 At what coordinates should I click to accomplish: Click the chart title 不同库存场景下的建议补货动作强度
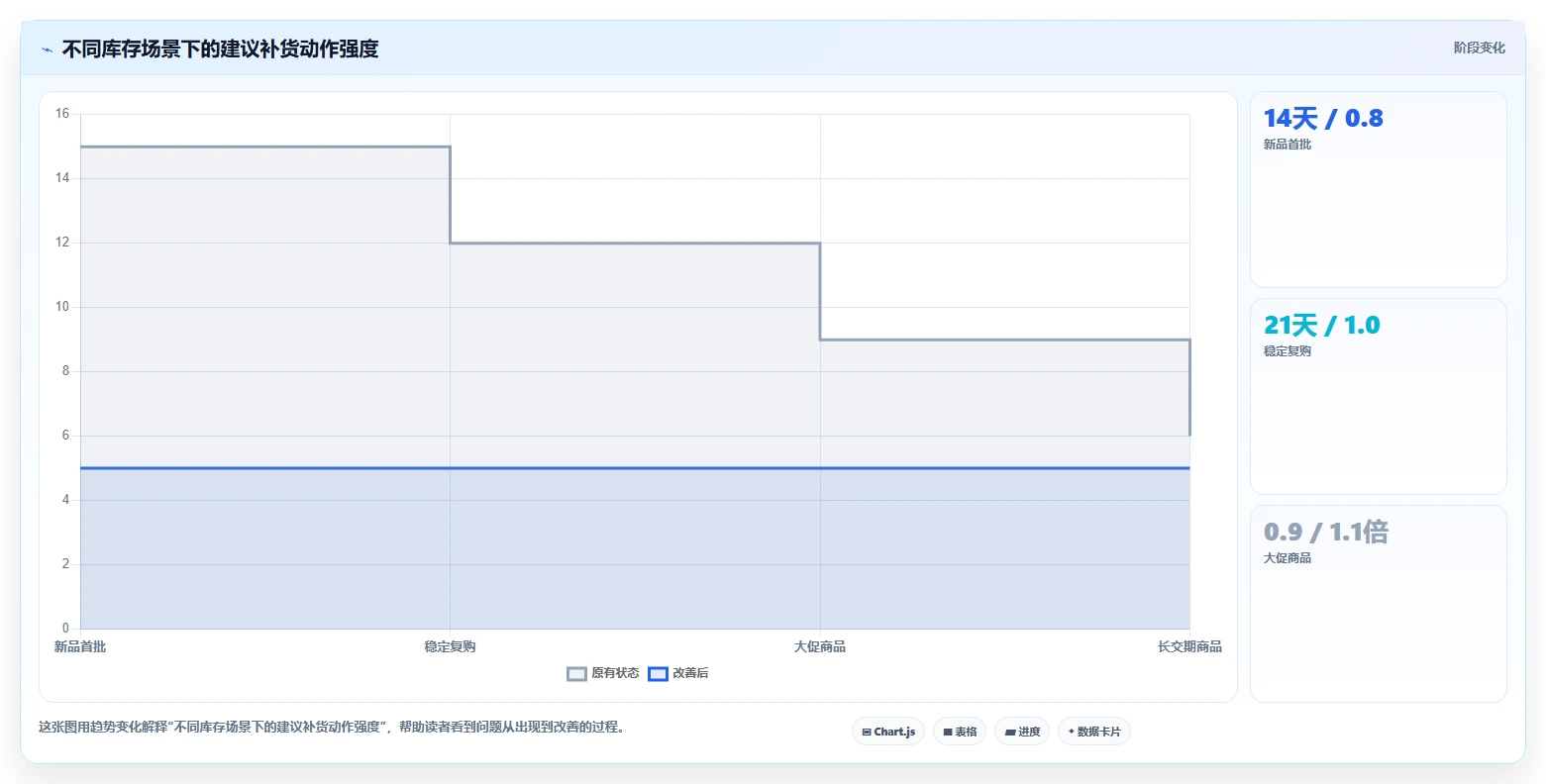[220, 49]
